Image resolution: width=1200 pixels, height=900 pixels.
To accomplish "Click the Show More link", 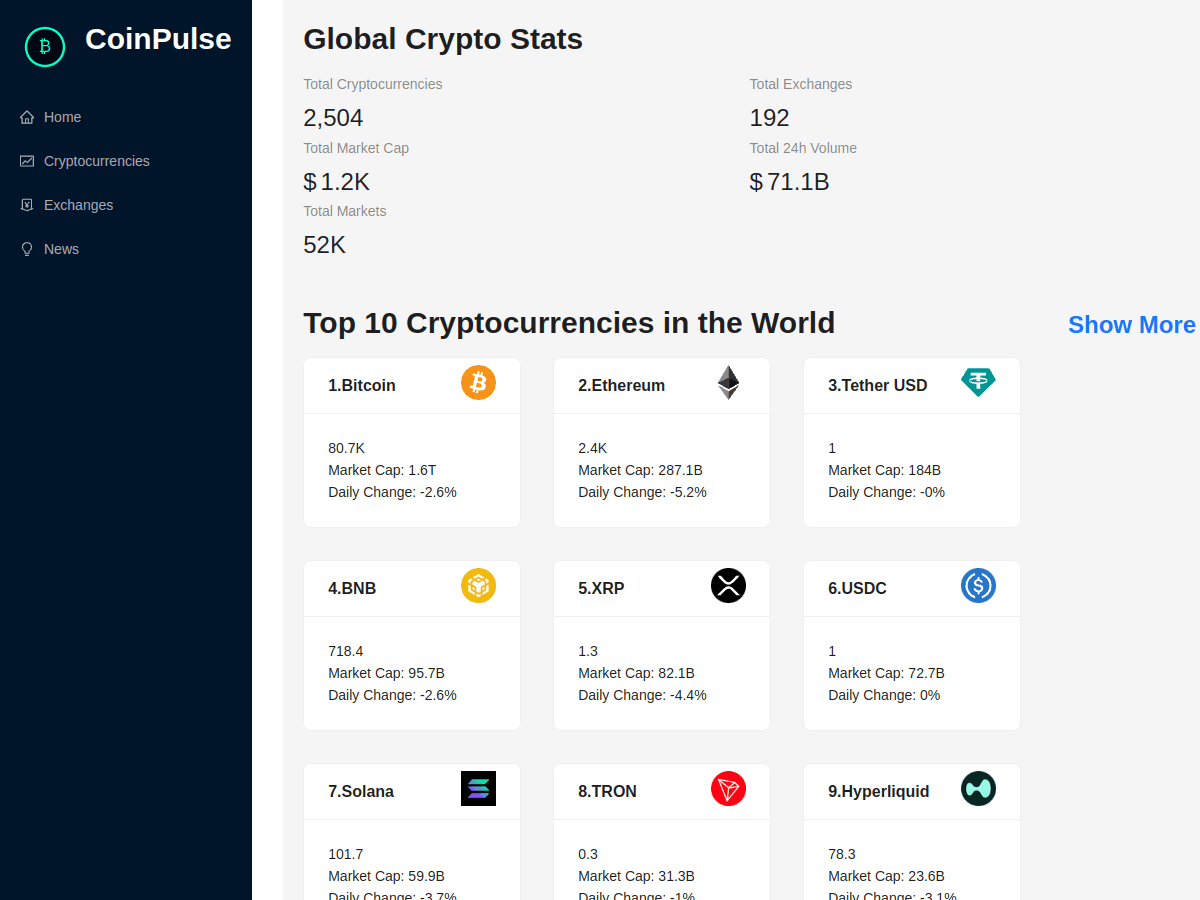I will (1132, 325).
